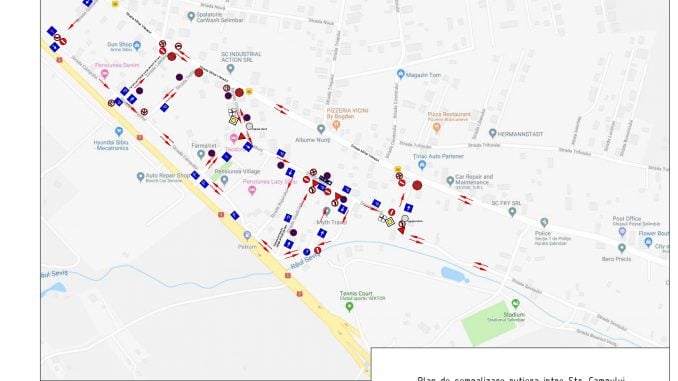Viewport: 678px width, 381px height.
Task: Click the Tiriac Auto Partener pin
Action: tap(422, 165)
